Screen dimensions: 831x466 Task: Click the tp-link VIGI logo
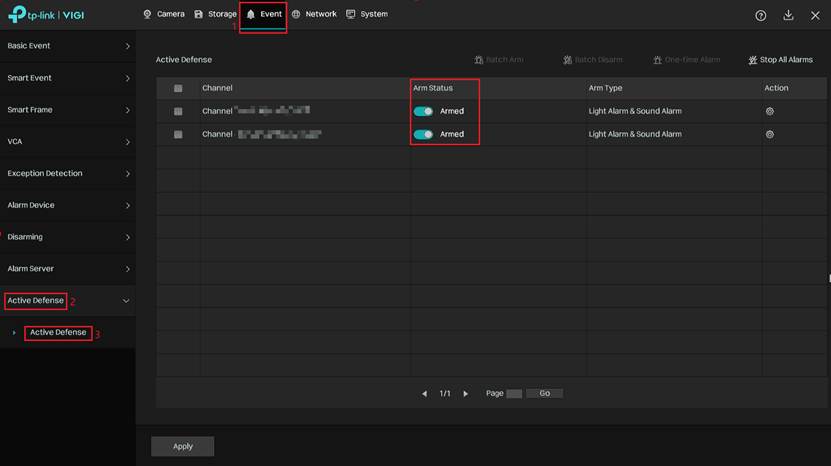[x=46, y=15]
